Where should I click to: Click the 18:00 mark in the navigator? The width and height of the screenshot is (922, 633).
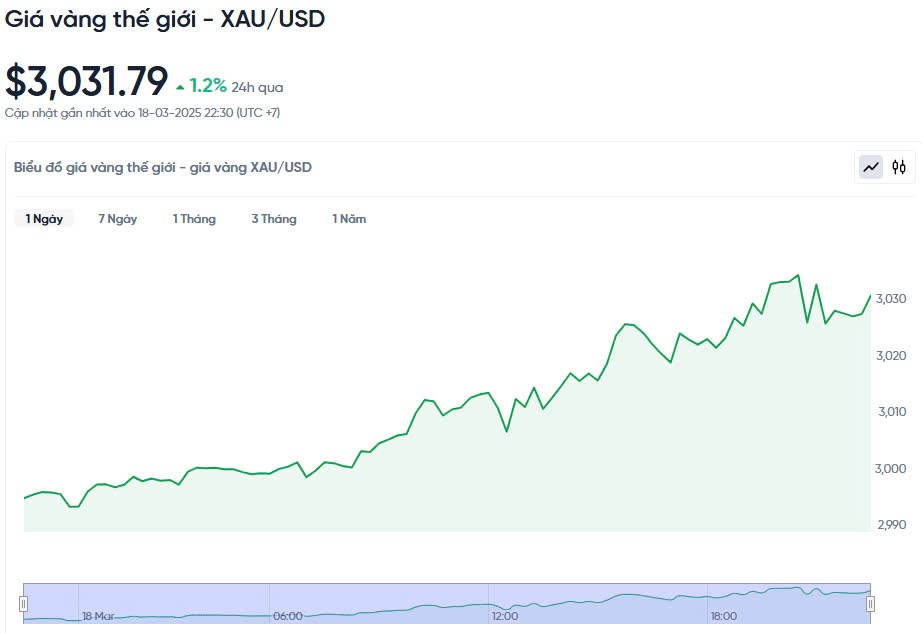coord(723,616)
